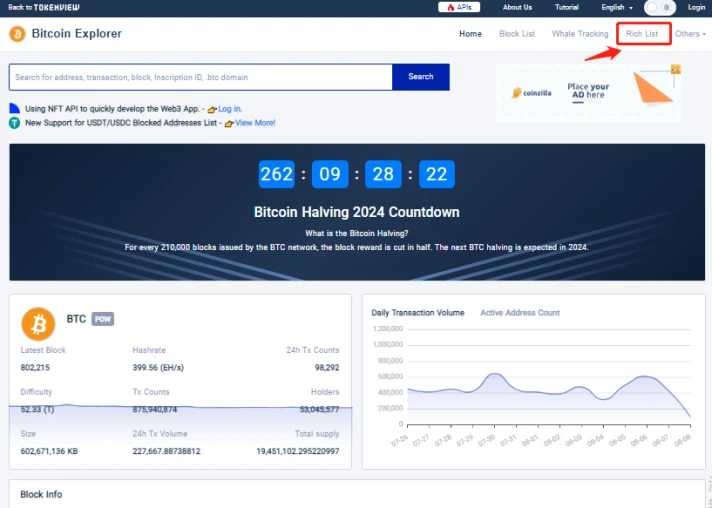Click the countdown minutes value 28
This screenshot has width=712, height=508.
383,174
